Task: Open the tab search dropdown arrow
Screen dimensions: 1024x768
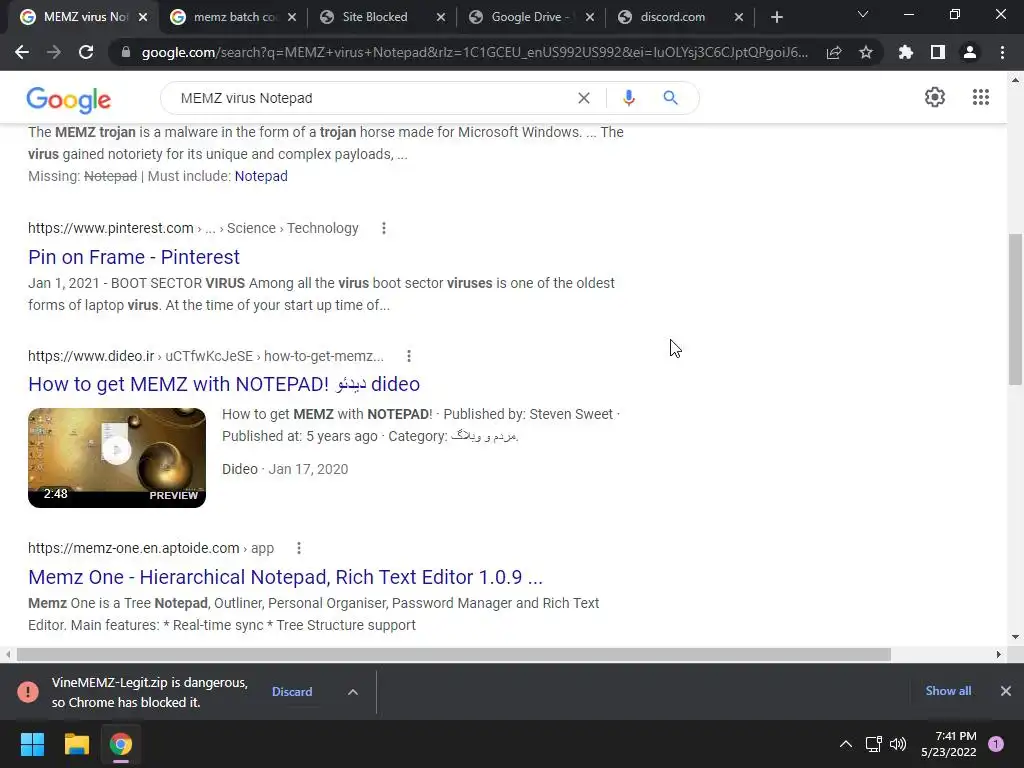Action: click(863, 14)
